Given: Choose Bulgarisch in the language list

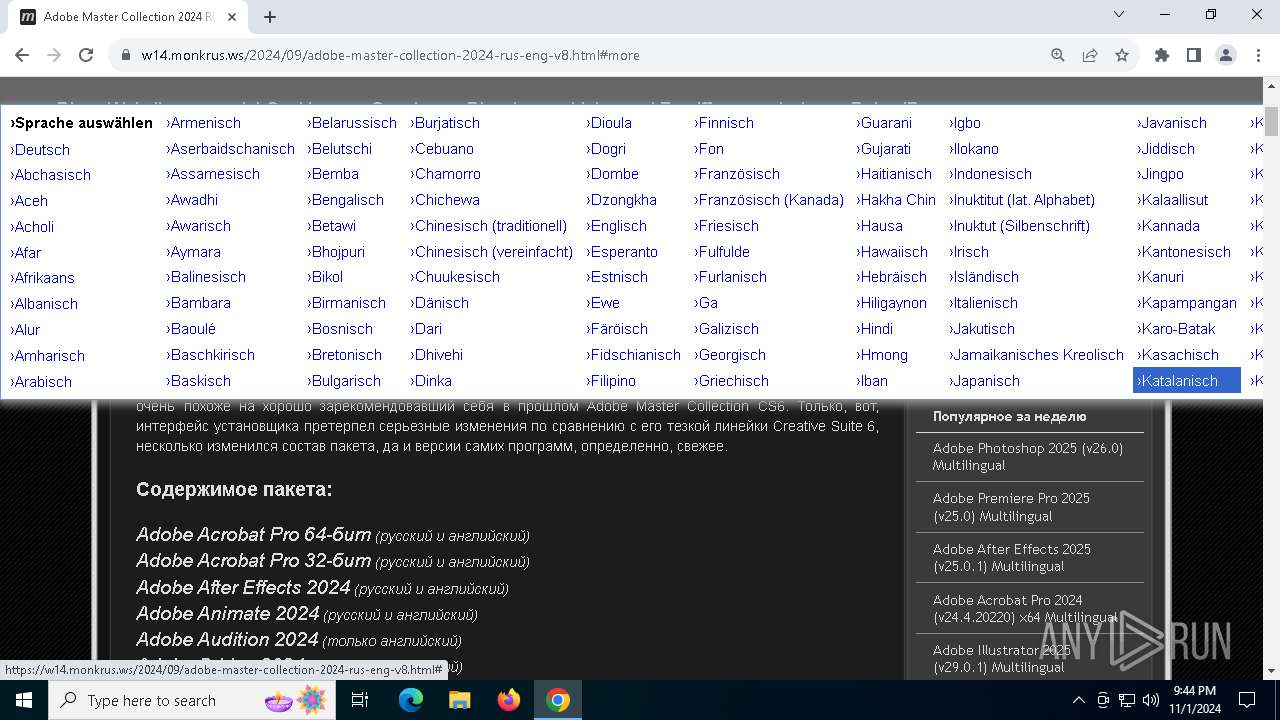Looking at the screenshot, I should 344,381.
